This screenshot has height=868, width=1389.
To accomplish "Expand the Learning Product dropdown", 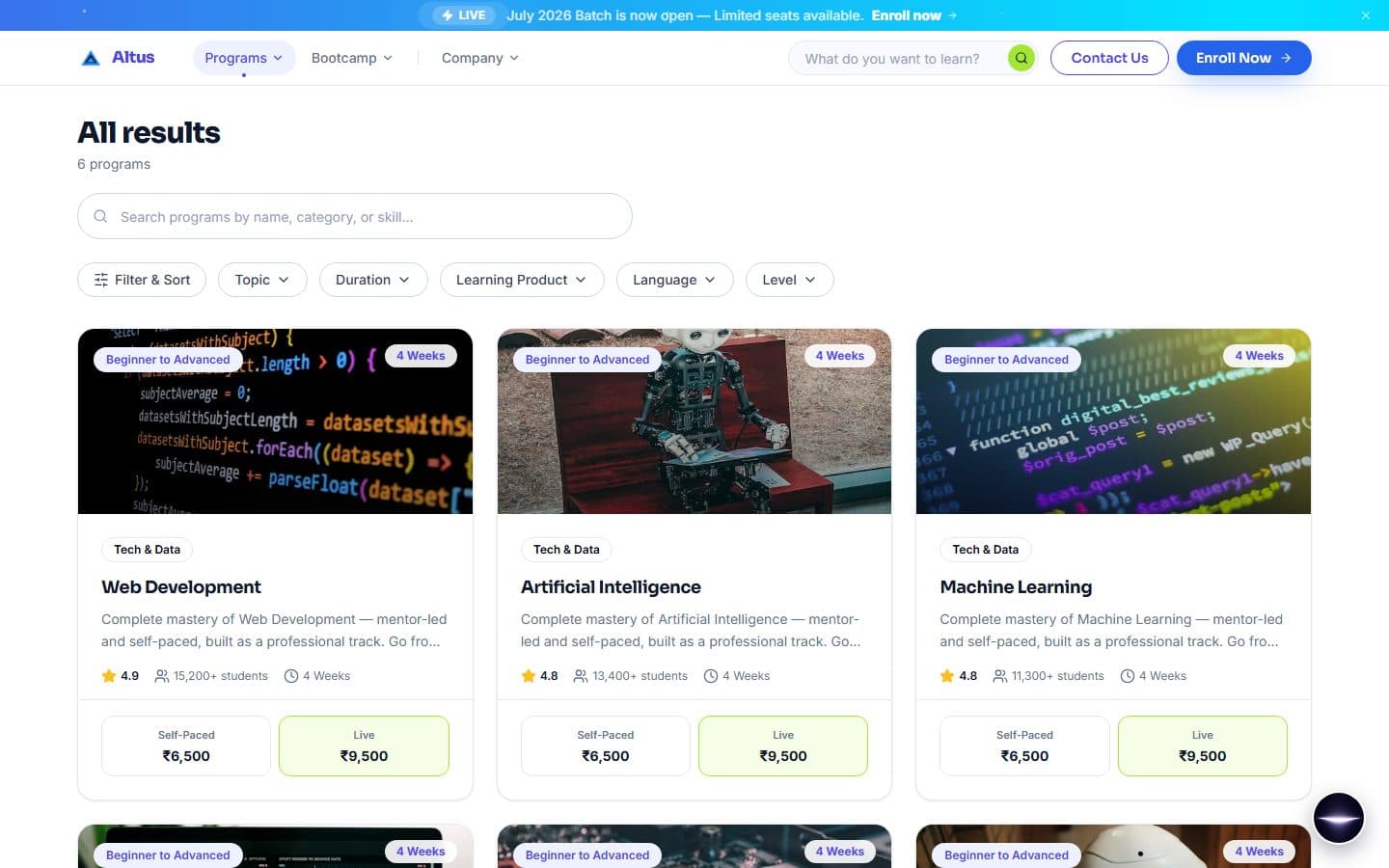I will point(522,280).
